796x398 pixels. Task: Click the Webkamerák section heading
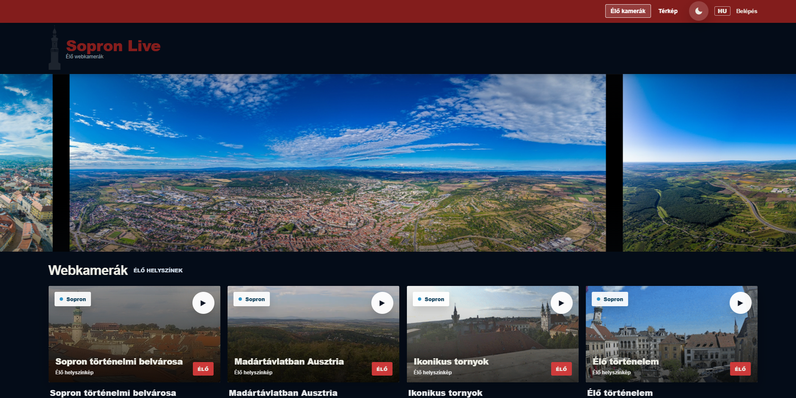tap(88, 271)
